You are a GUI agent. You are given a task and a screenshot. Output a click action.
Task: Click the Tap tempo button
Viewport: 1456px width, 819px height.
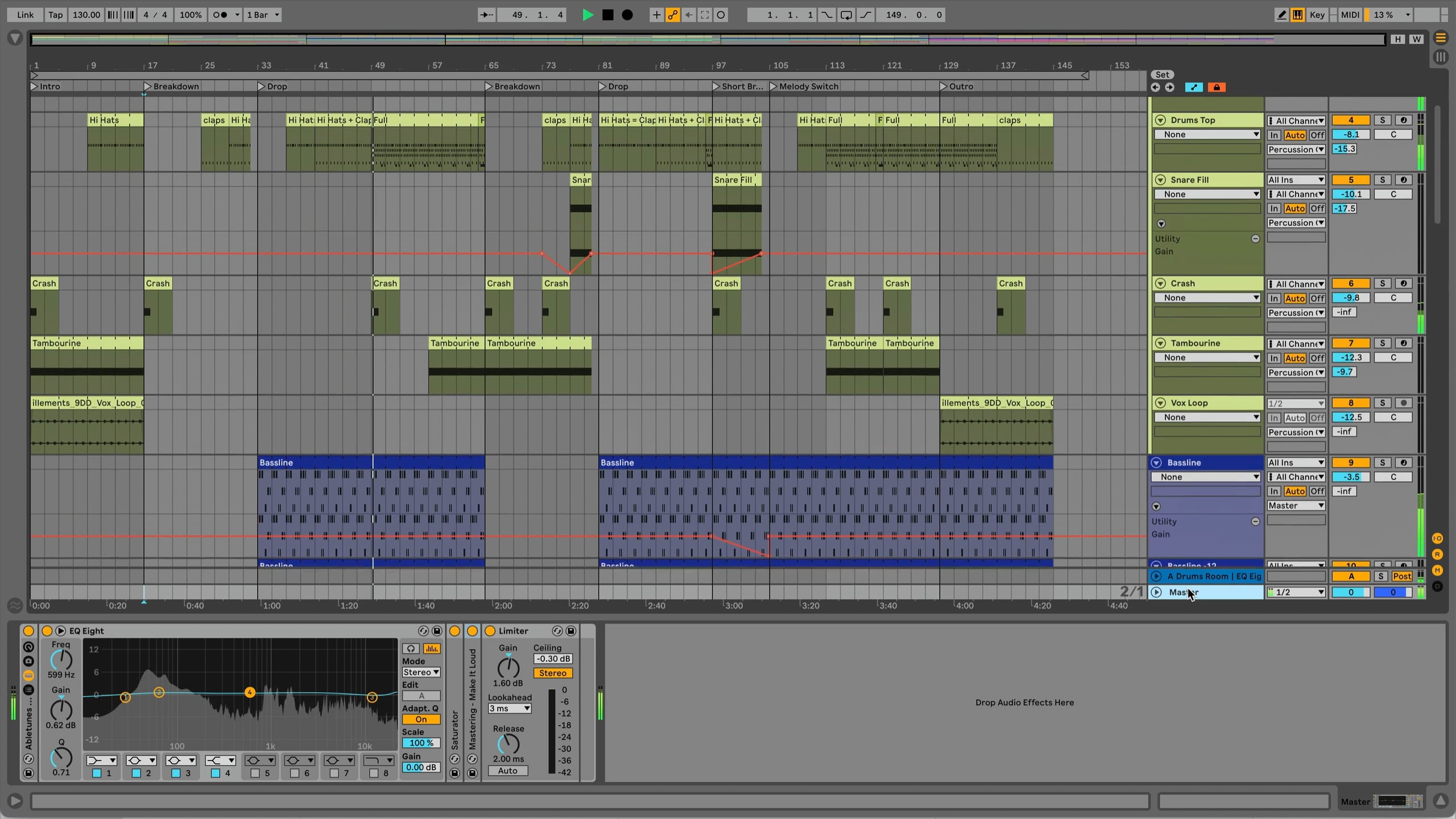tap(55, 15)
